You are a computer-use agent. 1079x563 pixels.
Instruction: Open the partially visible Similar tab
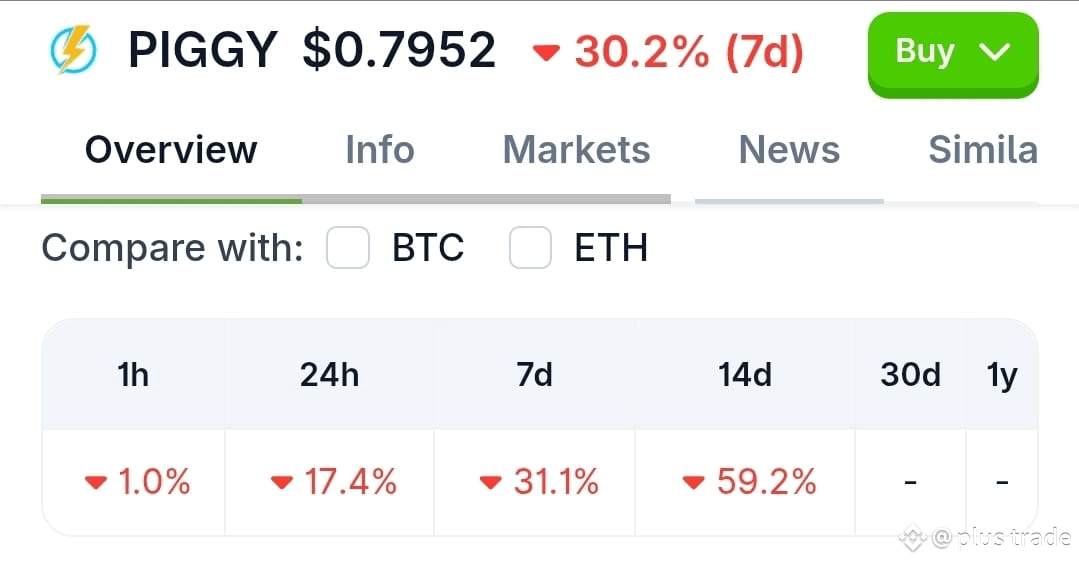coord(983,149)
